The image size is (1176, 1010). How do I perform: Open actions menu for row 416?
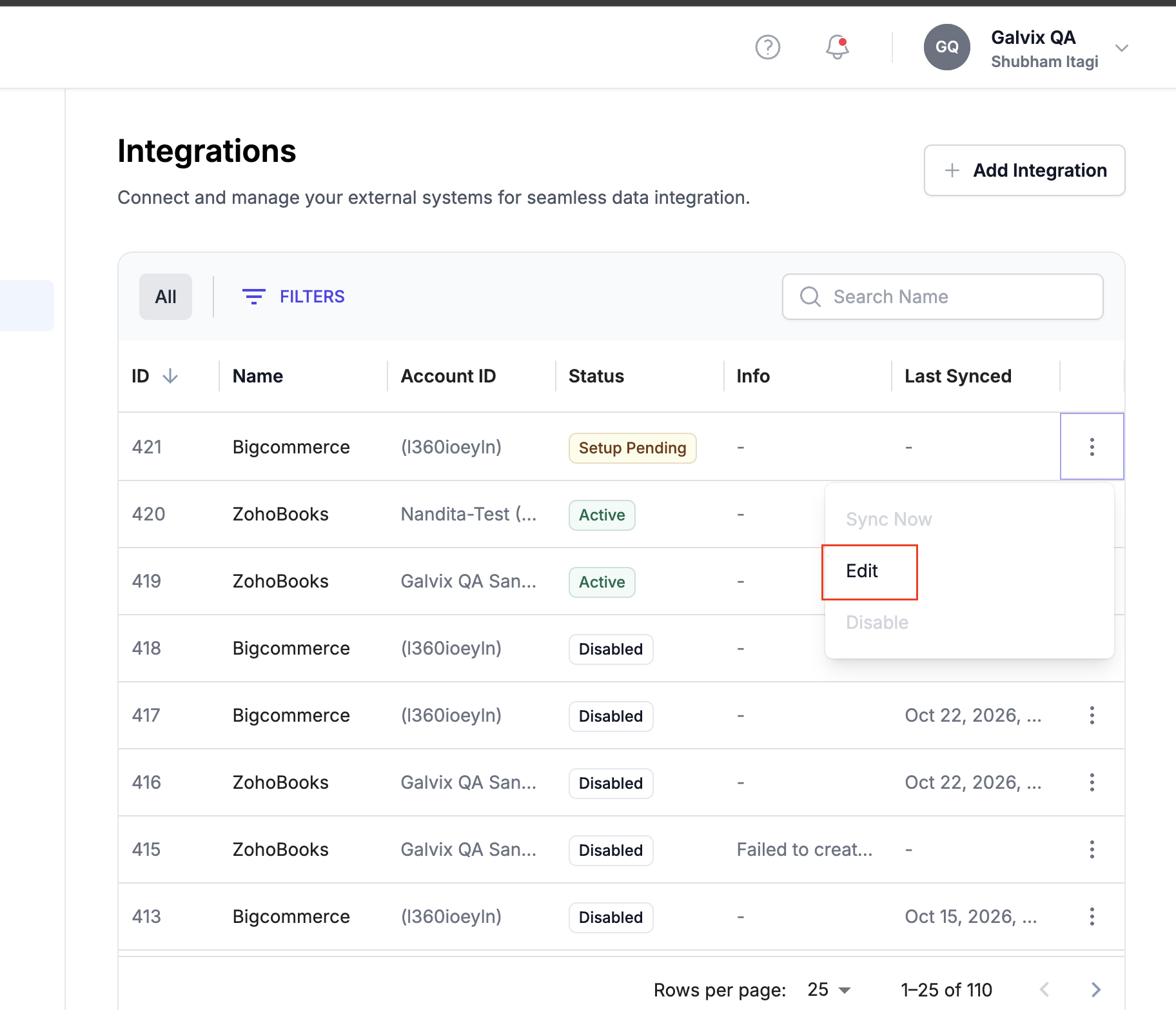1092,782
